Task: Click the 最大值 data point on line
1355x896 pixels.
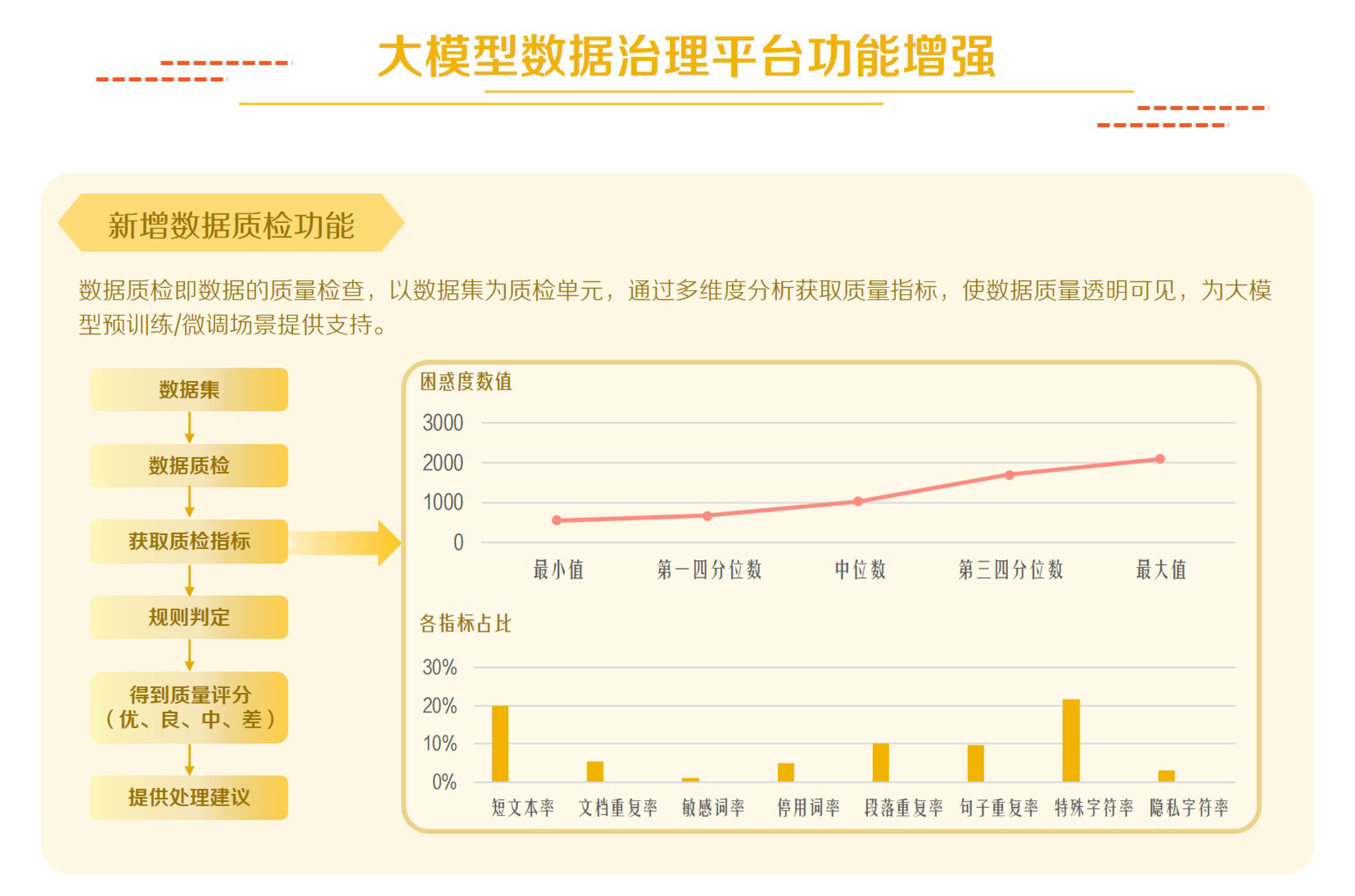Action: pyautogui.click(x=1160, y=459)
